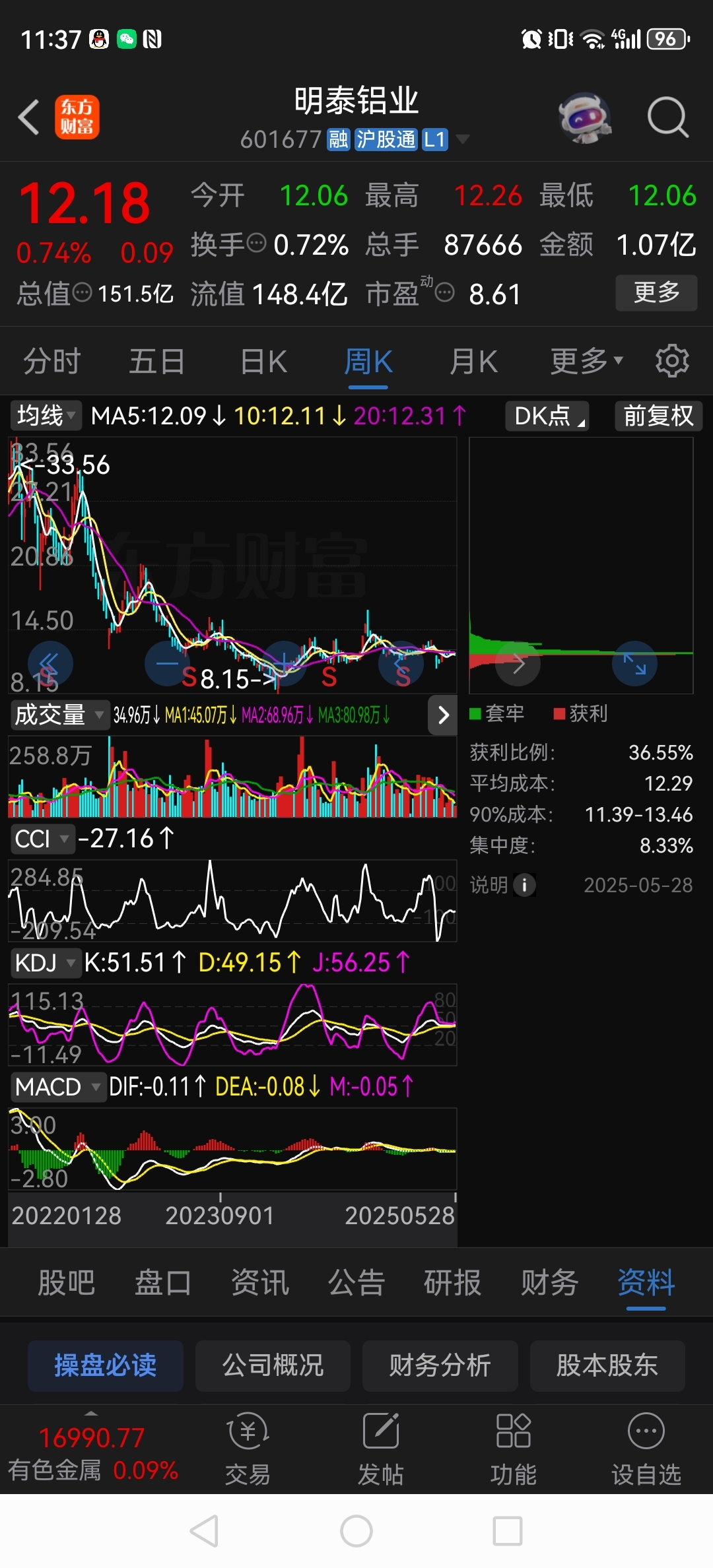Tap Android home navigation button

click(356, 1531)
